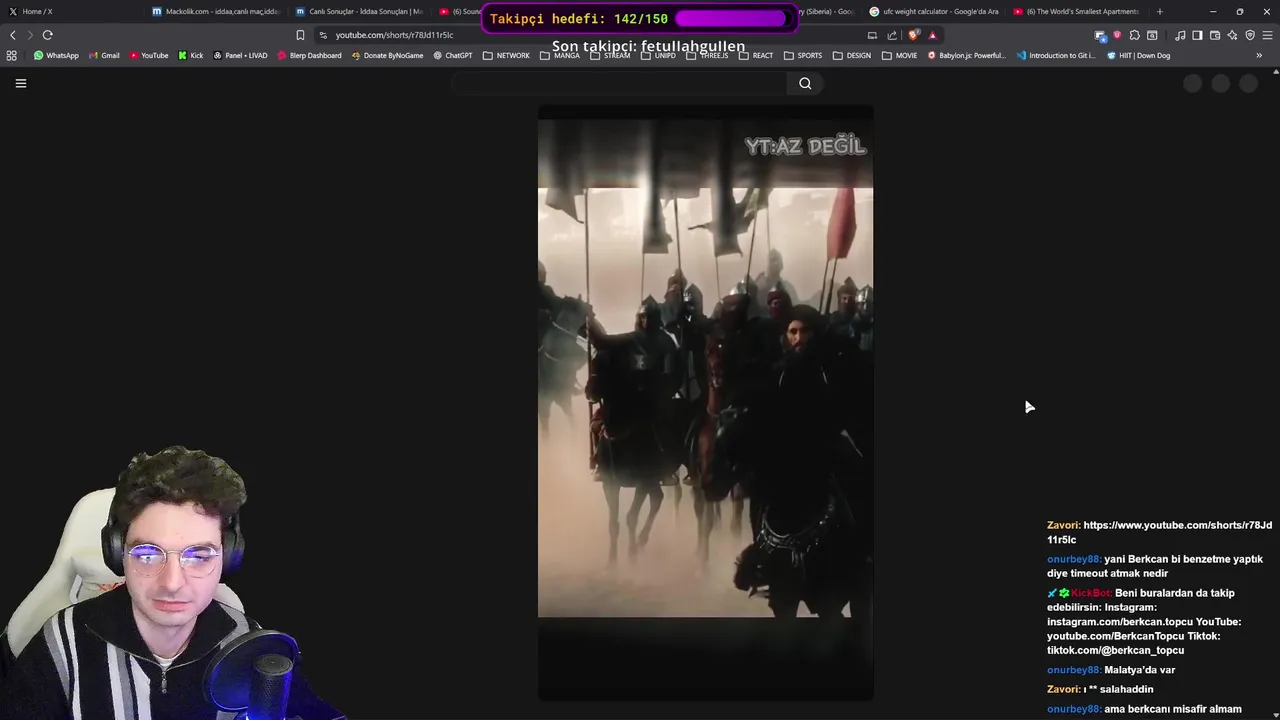
Task: Switch to the (Siberia) Google tab
Action: point(828,11)
